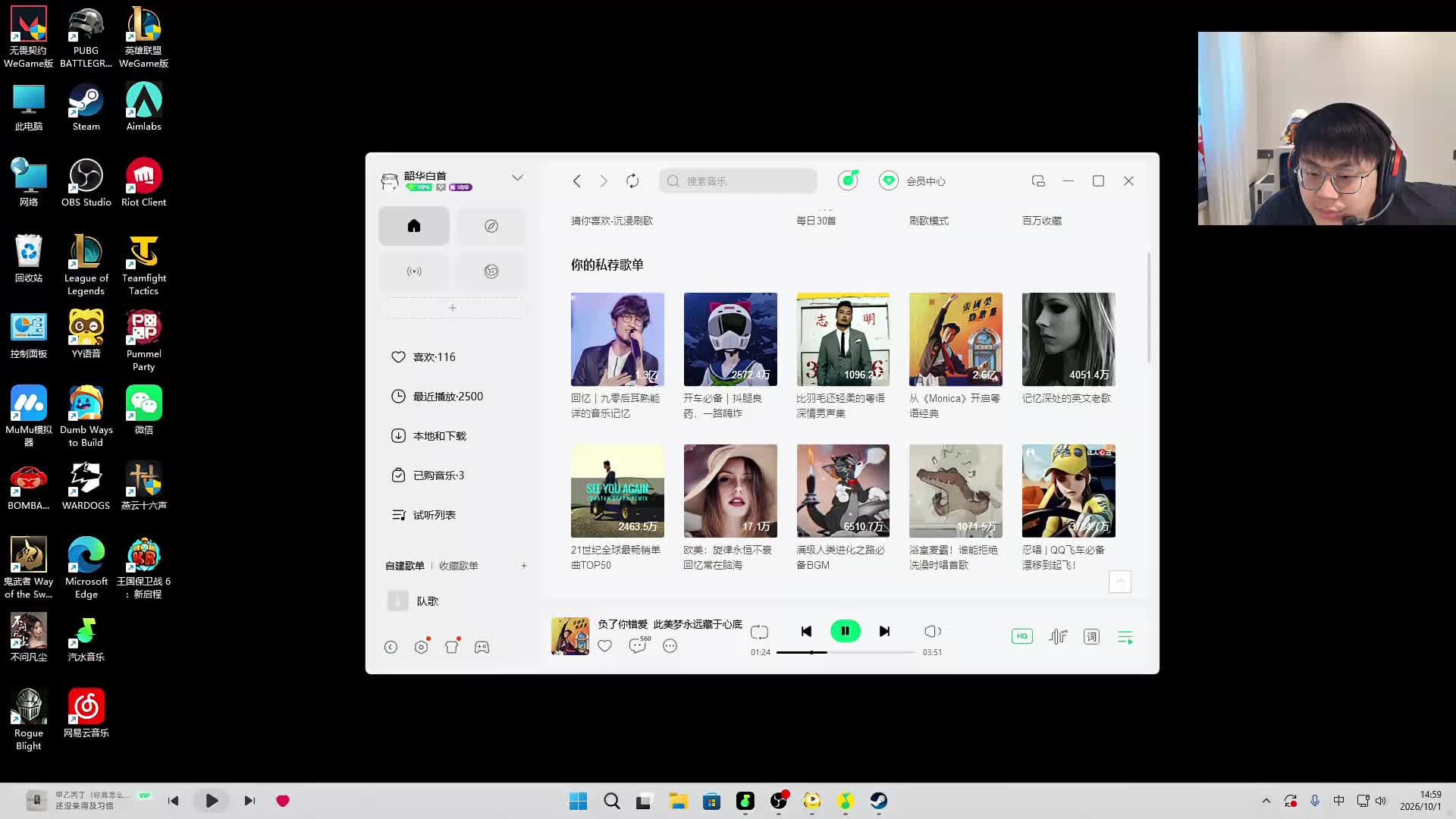
Task: Open the game controller icon
Action: coord(482,647)
